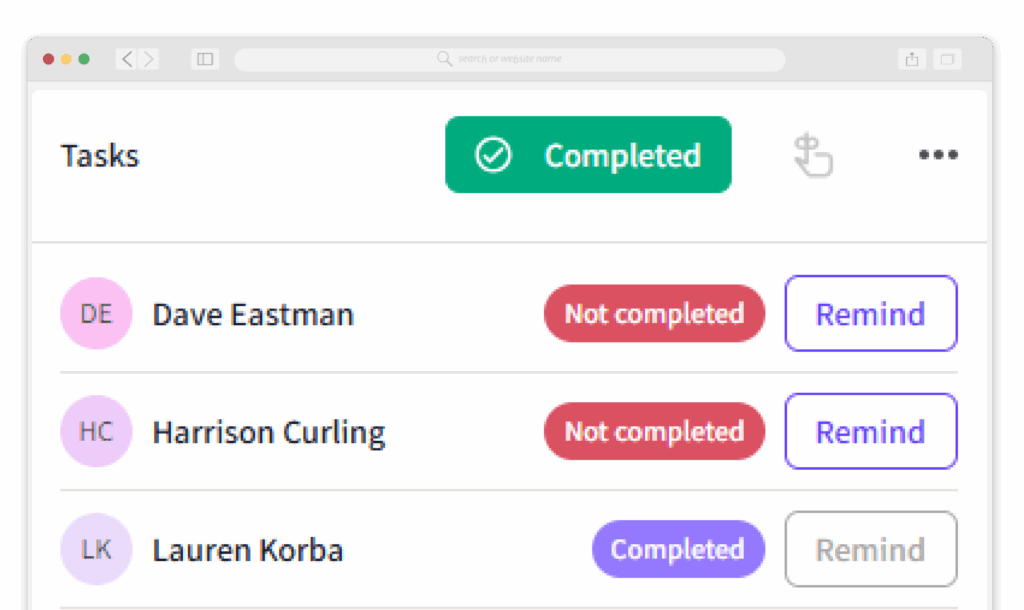Click the LK avatar for Lauren Korba
This screenshot has height=610, width=1024.
[96, 550]
